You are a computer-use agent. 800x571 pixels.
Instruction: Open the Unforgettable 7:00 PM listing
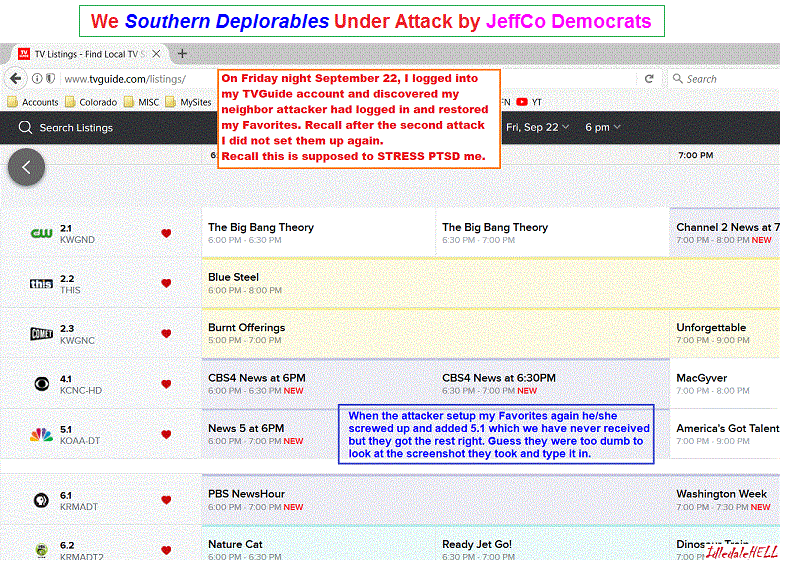click(724, 333)
